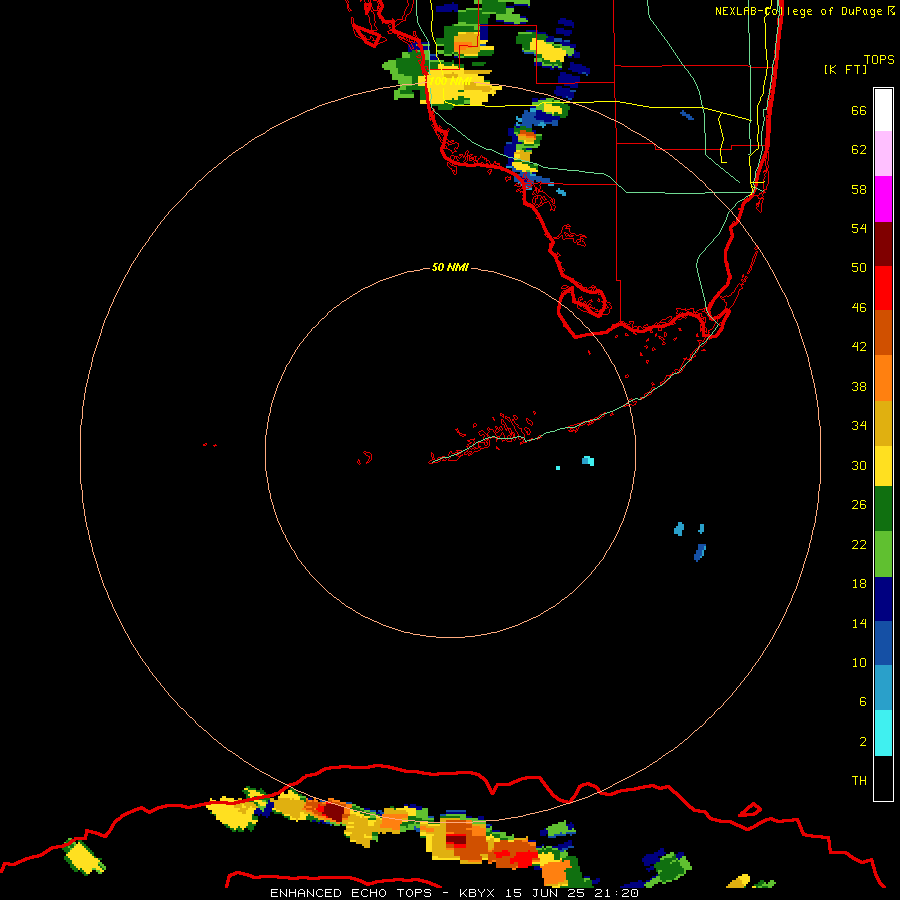Select the 14 legend value
The width and height of the screenshot is (900, 900).
click(x=859, y=623)
